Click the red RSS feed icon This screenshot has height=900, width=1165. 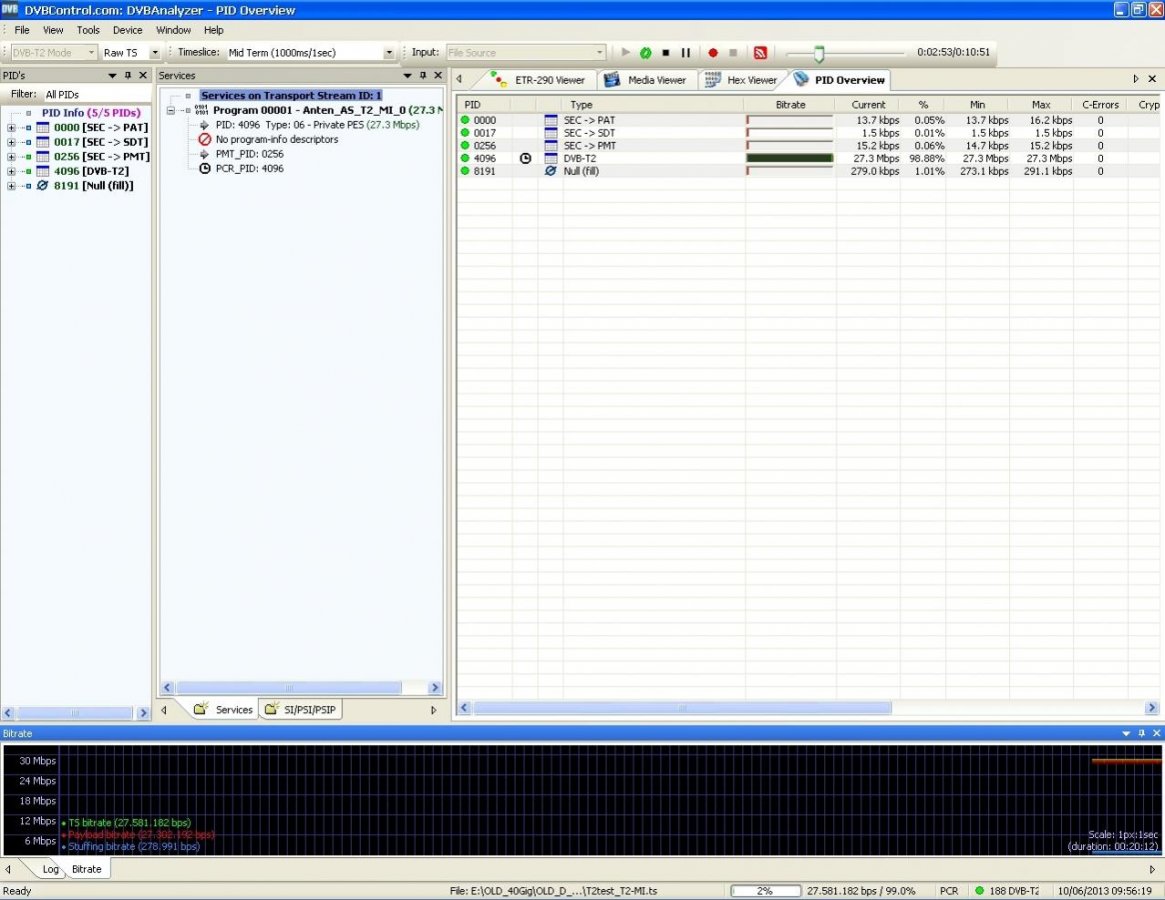(x=760, y=53)
